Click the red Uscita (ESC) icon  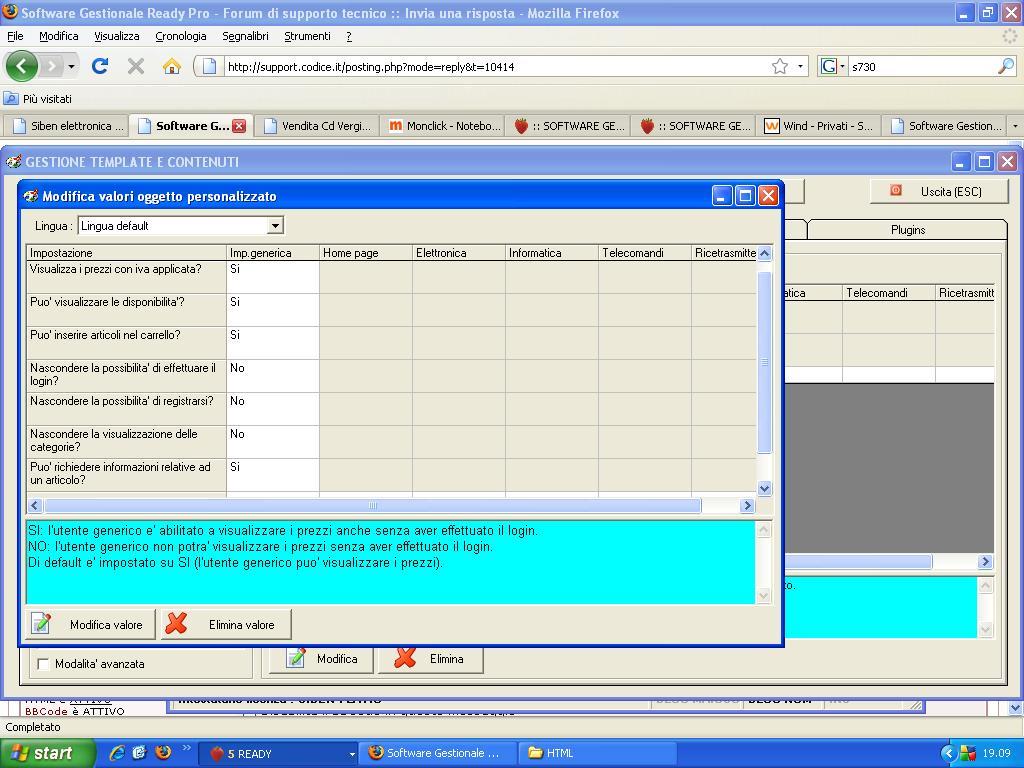(896, 190)
